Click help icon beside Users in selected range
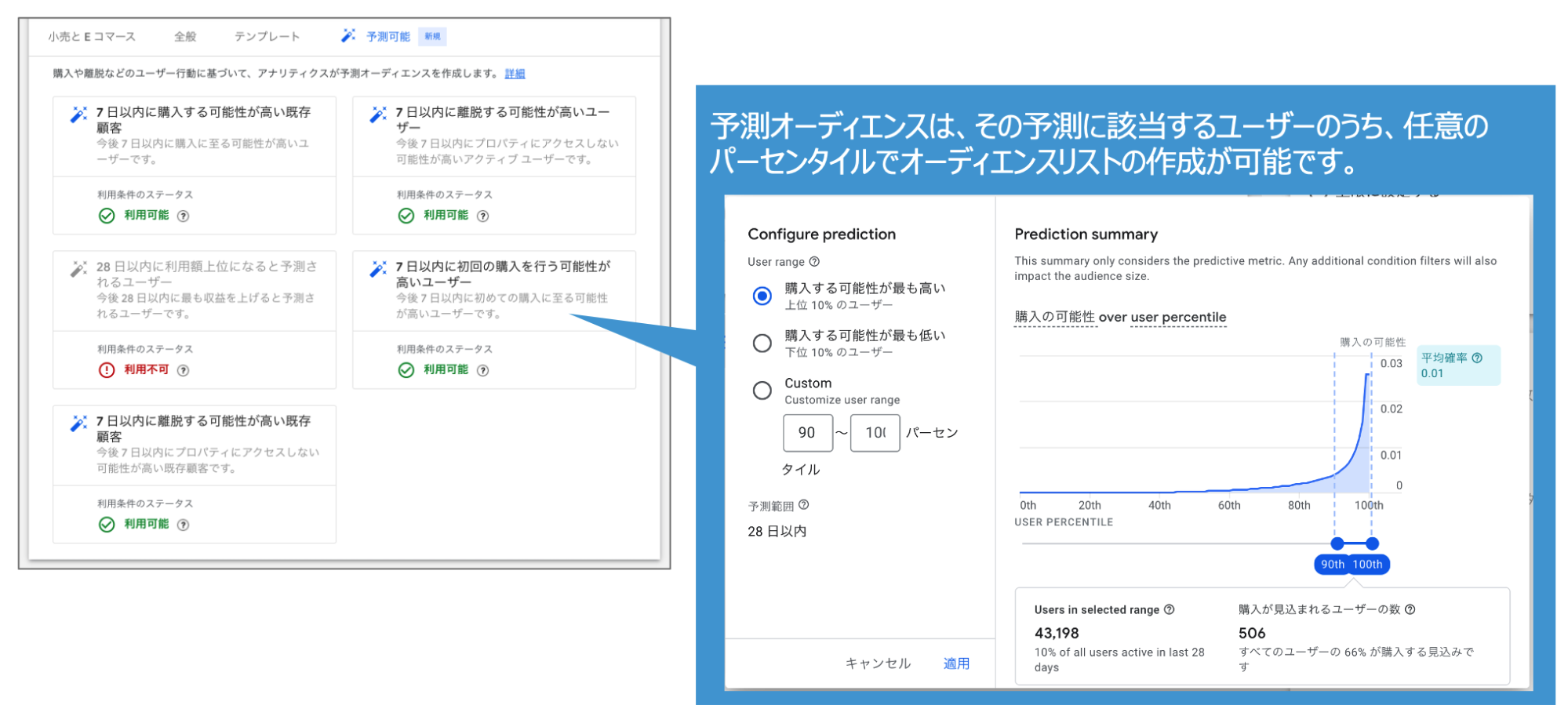Viewport: 1568px width, 716px height. [x=1169, y=609]
